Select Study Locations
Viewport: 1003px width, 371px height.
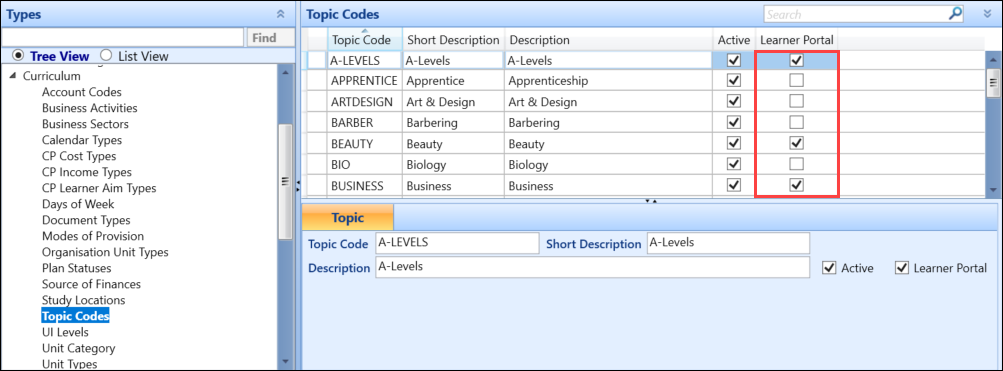click(83, 300)
